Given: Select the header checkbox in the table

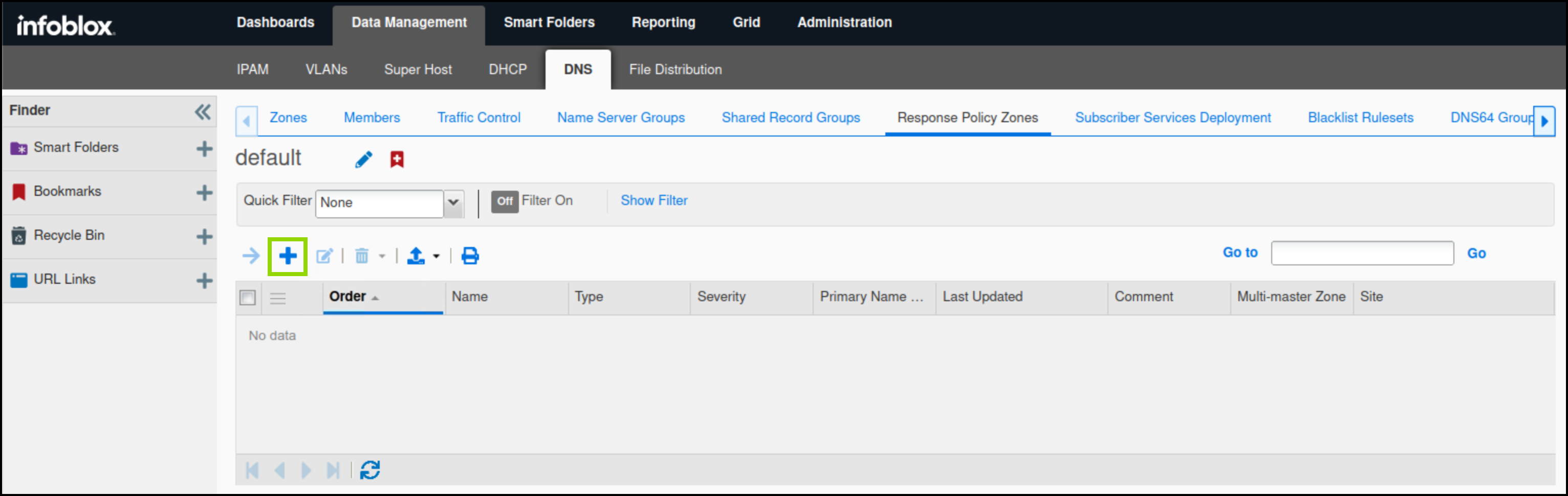Looking at the screenshot, I should tap(247, 297).
